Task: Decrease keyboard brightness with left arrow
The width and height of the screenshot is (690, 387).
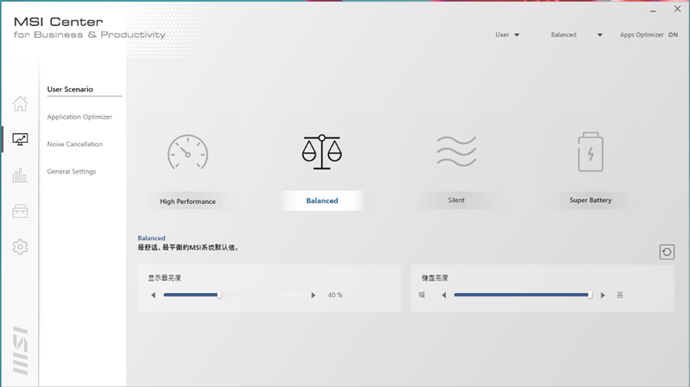Action: tap(444, 295)
